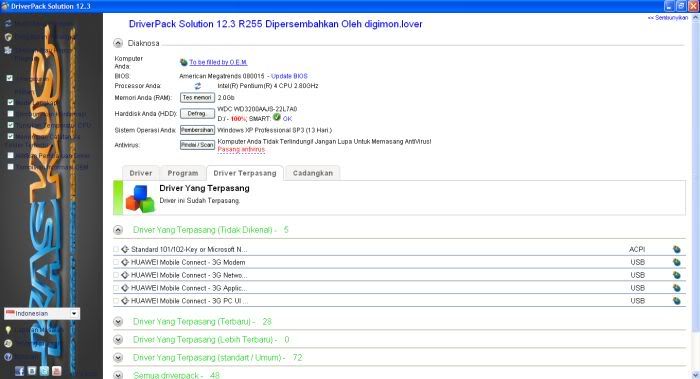Click the shield icon in the sidebar

pos(8,37)
